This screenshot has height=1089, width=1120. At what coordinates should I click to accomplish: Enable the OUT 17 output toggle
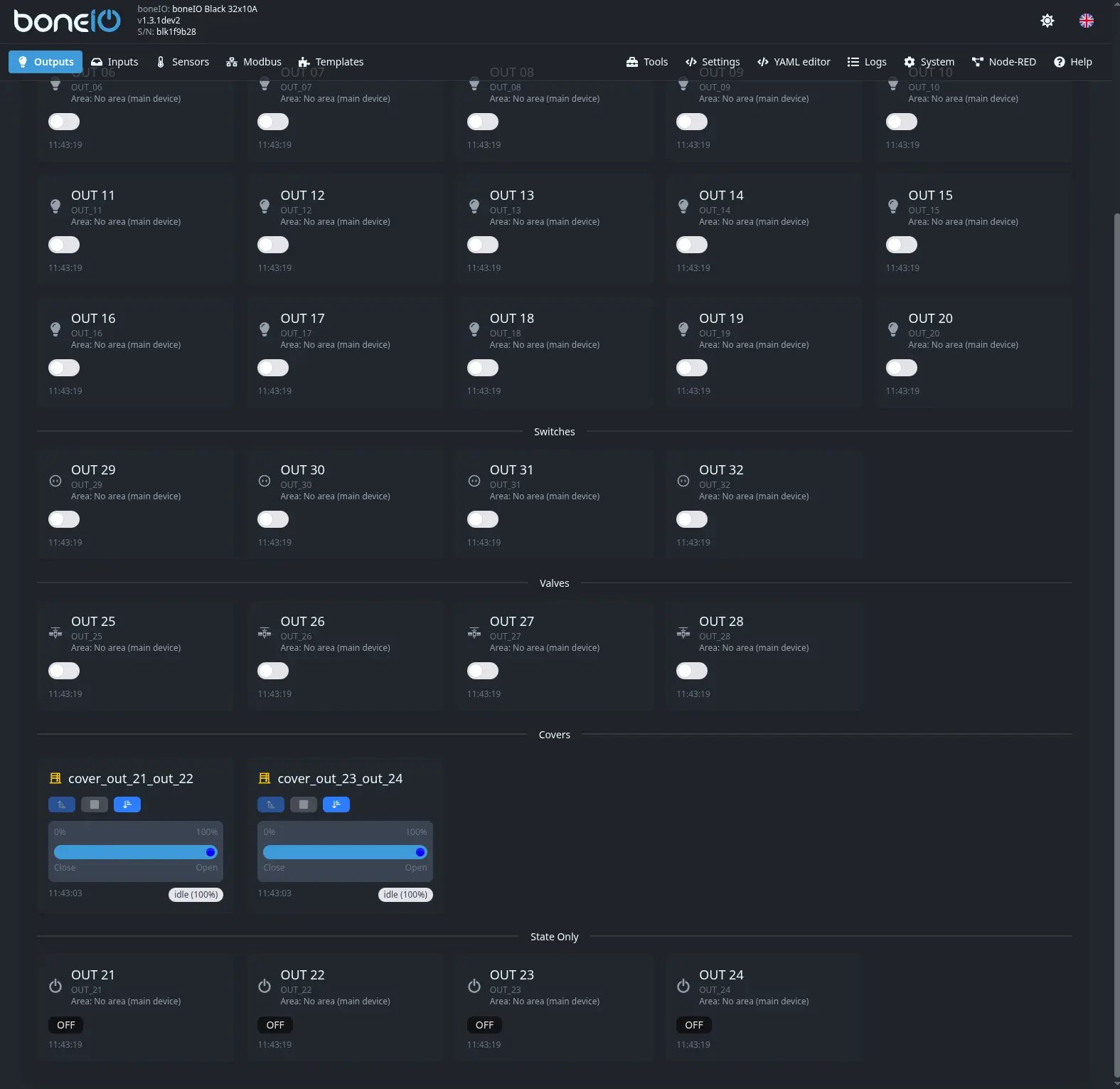pos(273,368)
